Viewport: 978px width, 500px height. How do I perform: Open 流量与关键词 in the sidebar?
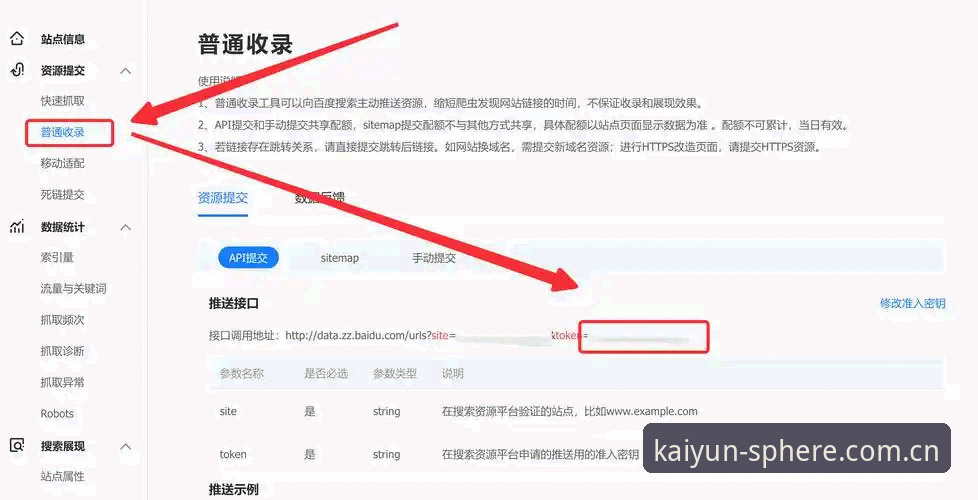(74, 289)
